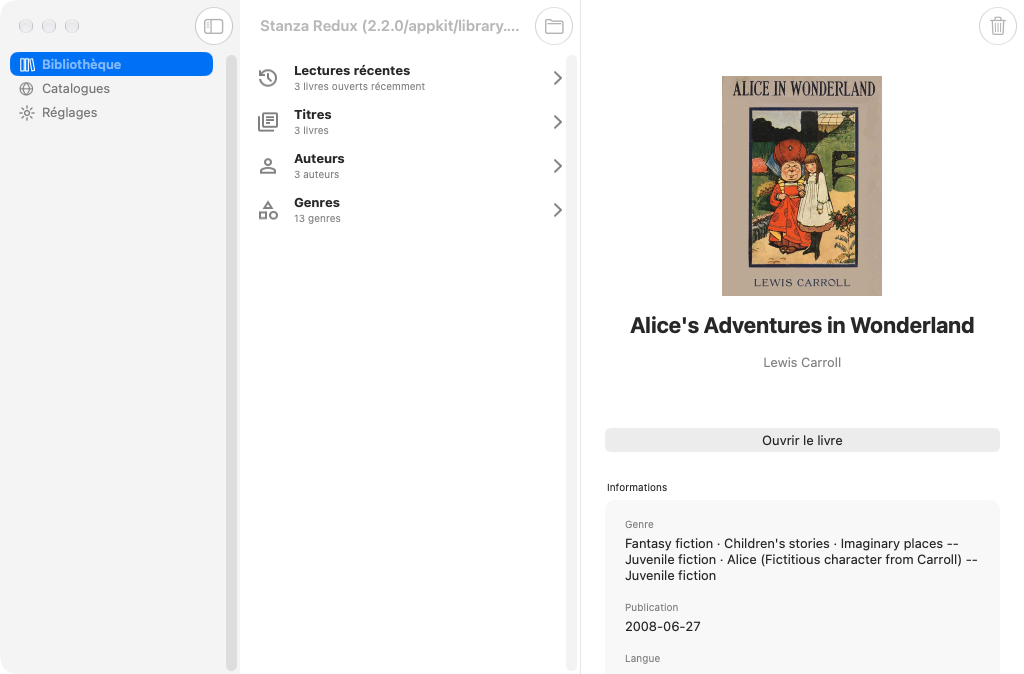The height and width of the screenshot is (674, 1024).
Task: Click the library list vertical scrollbar
Action: (571, 362)
